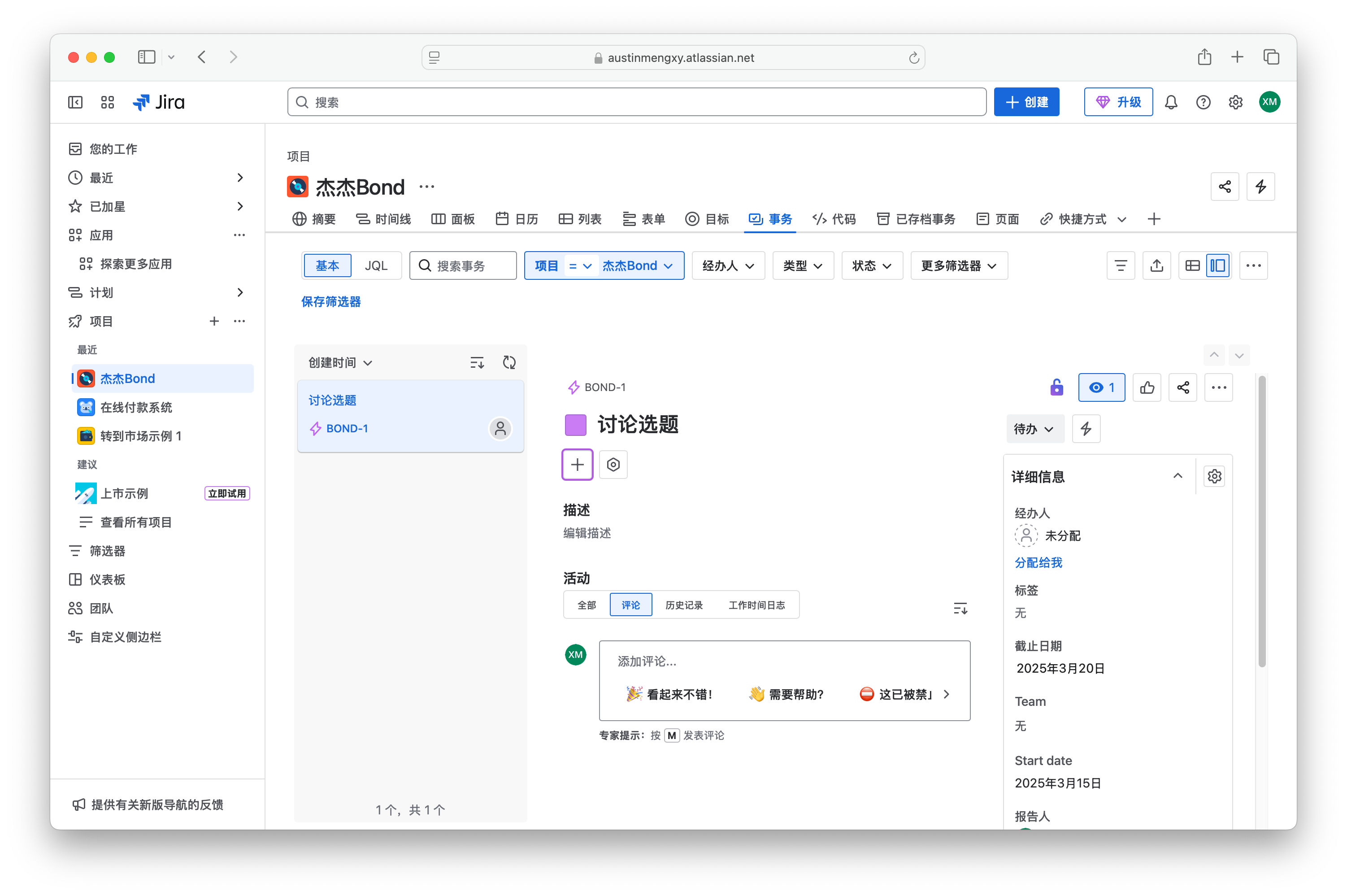Click the notifications bell icon
Viewport: 1347px width, 896px height.
point(1170,102)
